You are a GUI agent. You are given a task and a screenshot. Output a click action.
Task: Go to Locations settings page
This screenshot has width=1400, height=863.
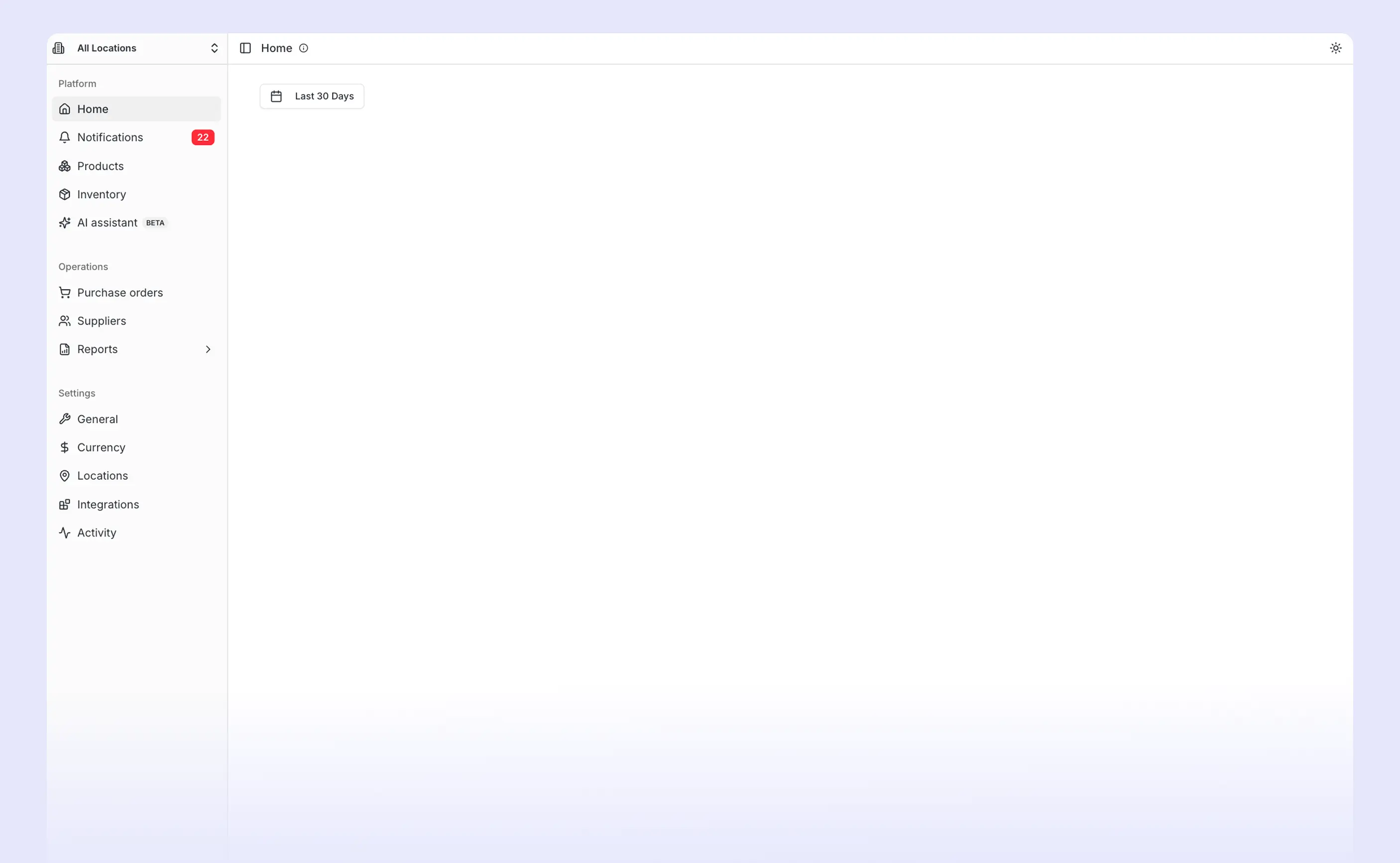102,475
